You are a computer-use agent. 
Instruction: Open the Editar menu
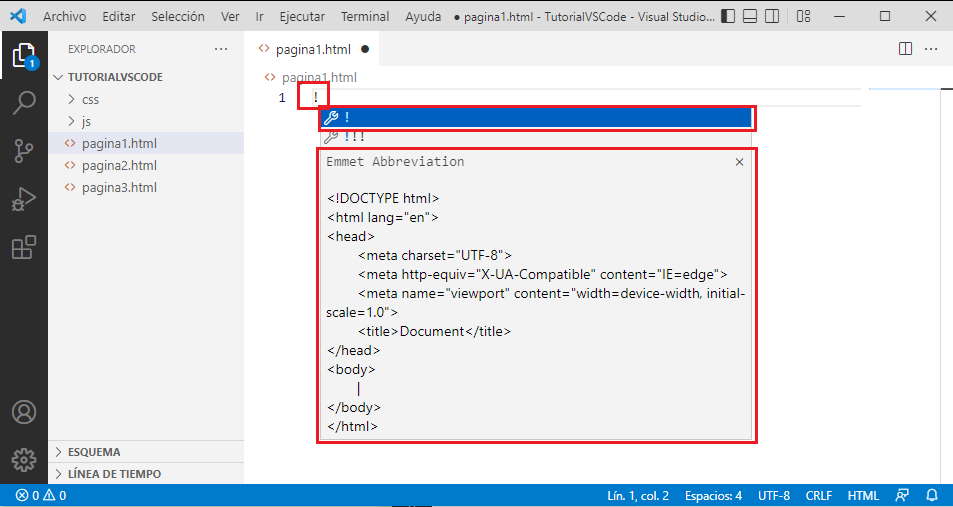(x=119, y=16)
